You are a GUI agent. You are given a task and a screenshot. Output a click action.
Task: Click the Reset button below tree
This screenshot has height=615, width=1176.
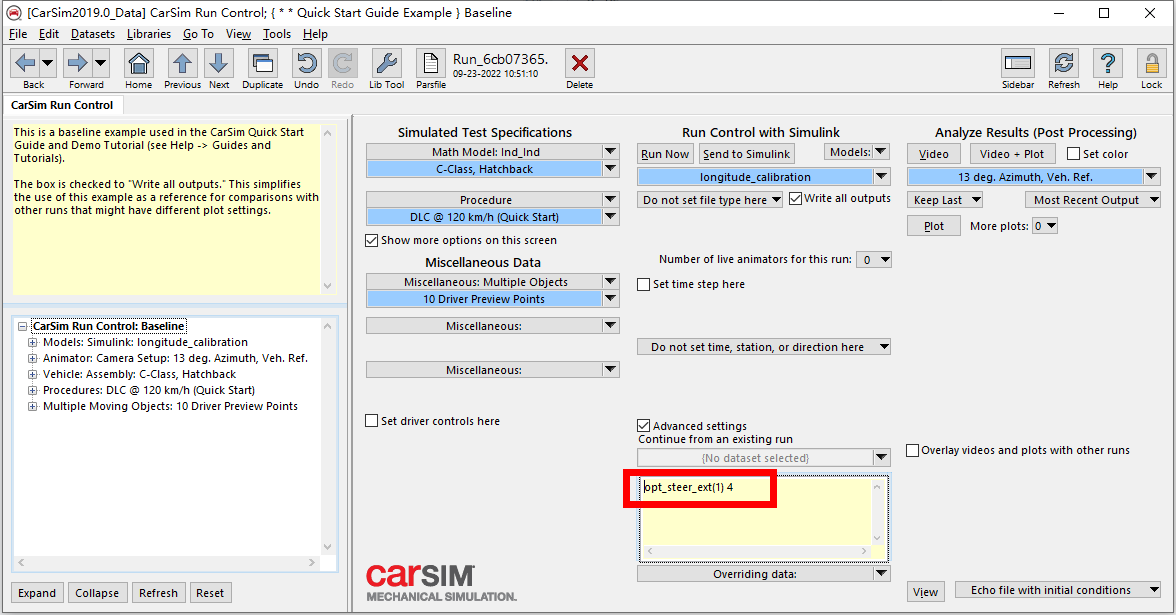(x=210, y=592)
